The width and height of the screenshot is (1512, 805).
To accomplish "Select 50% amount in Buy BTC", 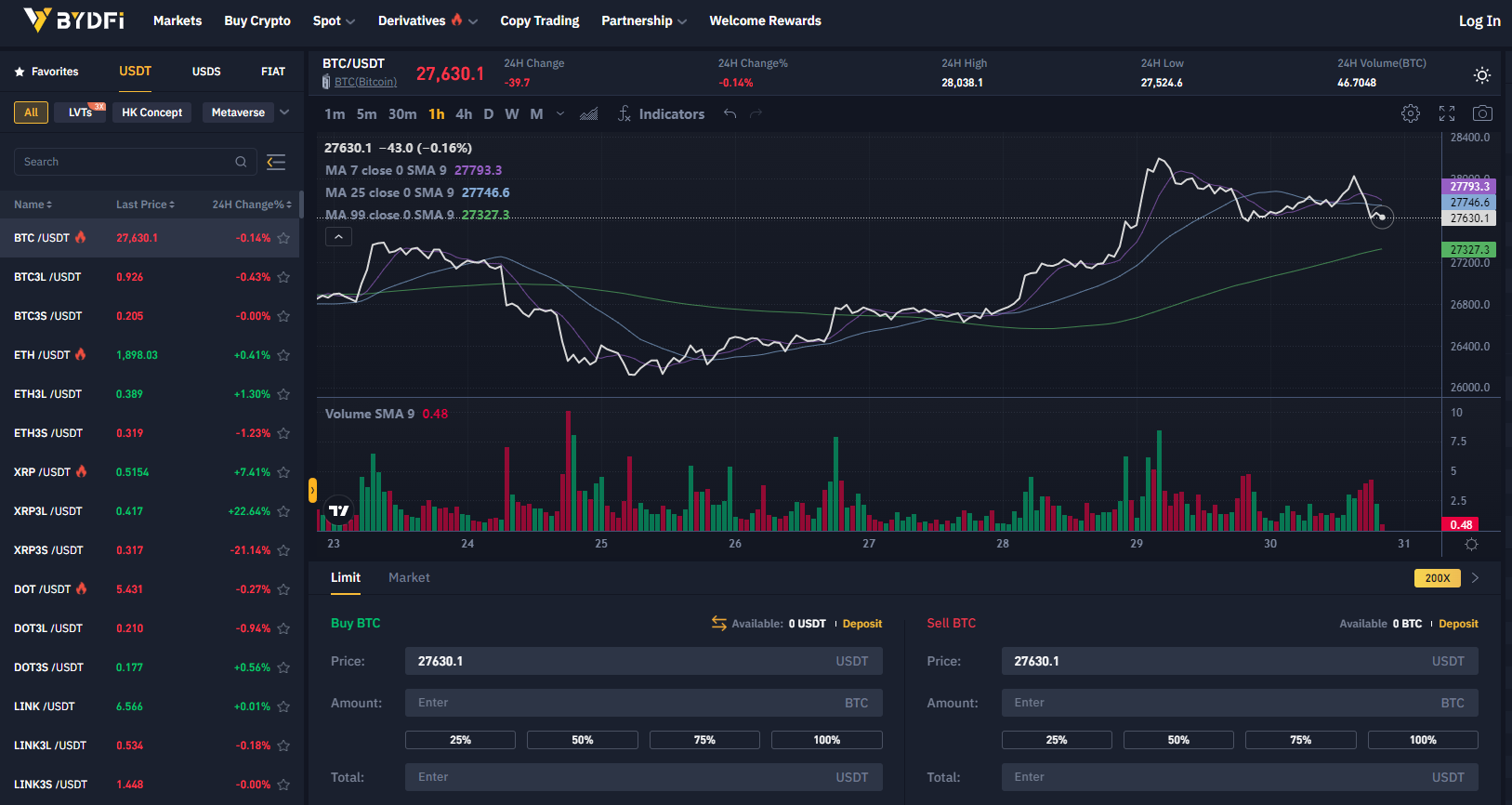I will pyautogui.click(x=583, y=740).
